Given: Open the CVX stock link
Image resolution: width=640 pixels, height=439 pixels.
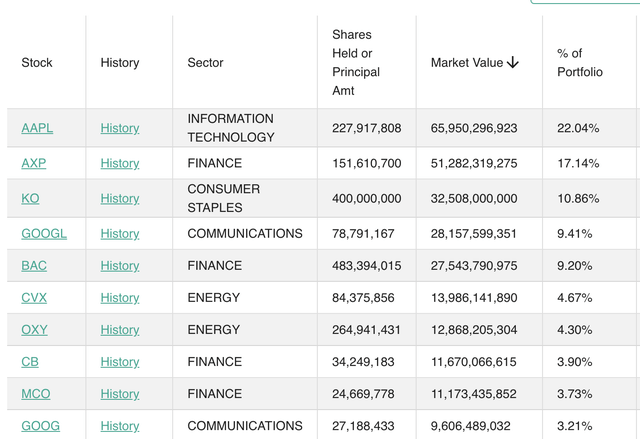Looking at the screenshot, I should 34,297.
